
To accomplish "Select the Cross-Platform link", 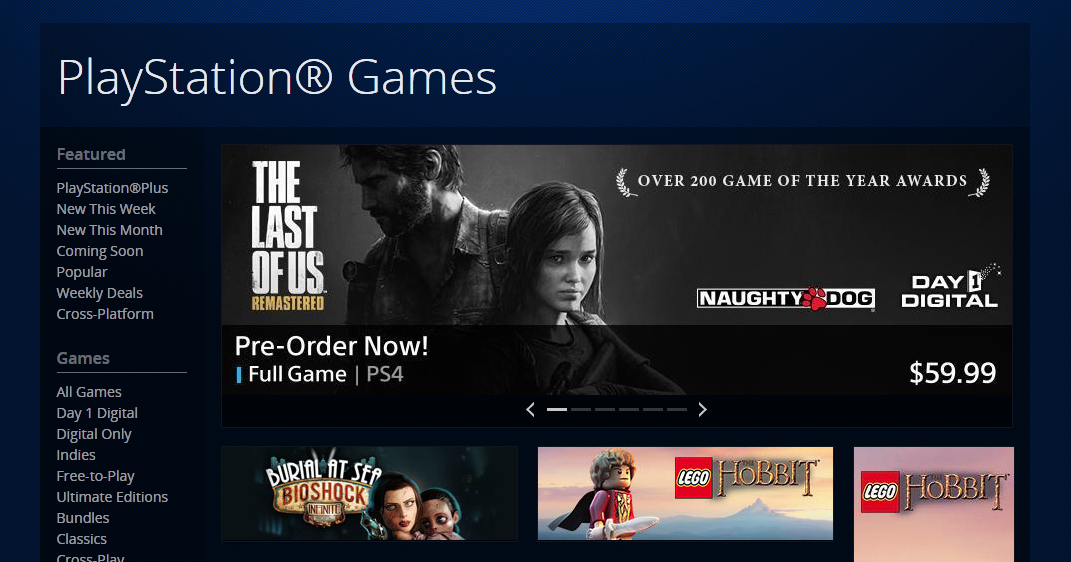I will (105, 314).
